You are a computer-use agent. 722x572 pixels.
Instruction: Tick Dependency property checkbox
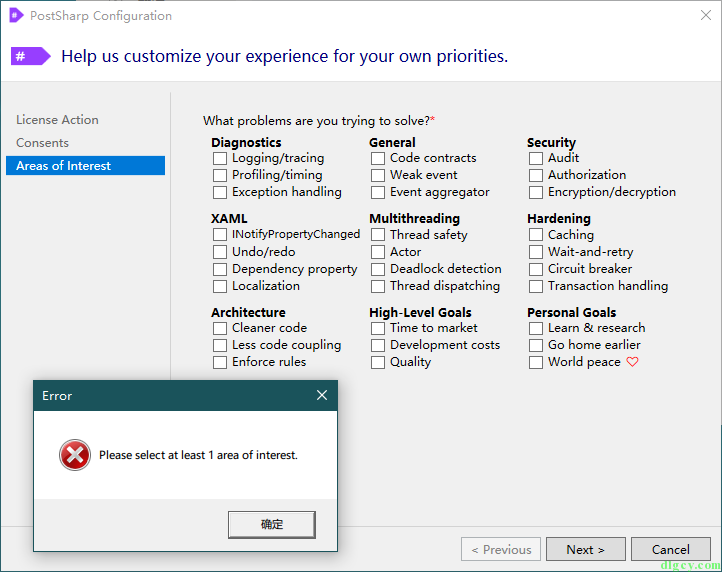tap(220, 269)
